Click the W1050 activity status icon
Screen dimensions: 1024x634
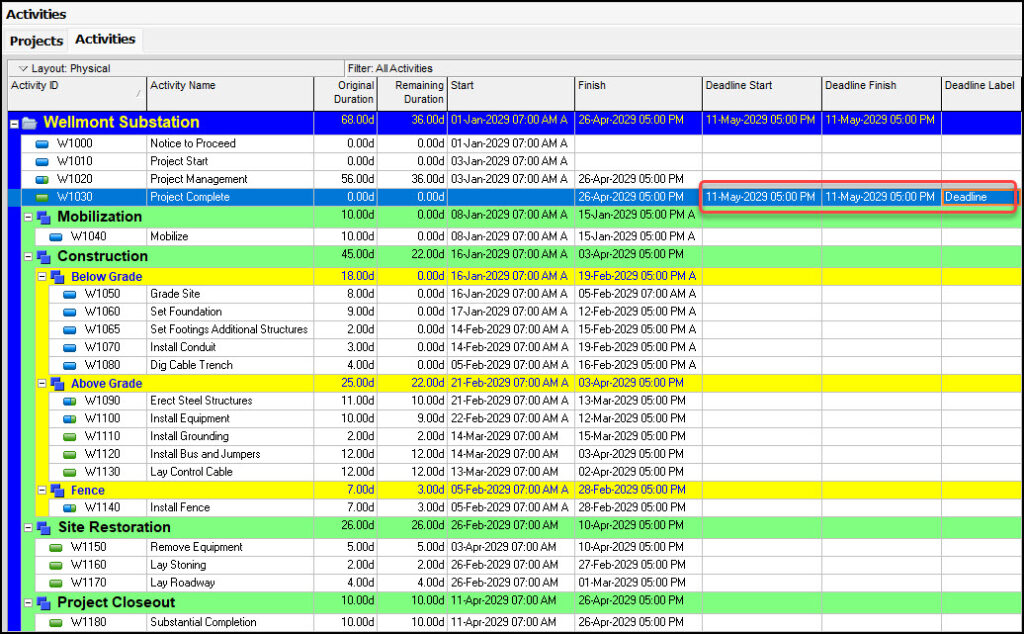pyautogui.click(x=70, y=294)
